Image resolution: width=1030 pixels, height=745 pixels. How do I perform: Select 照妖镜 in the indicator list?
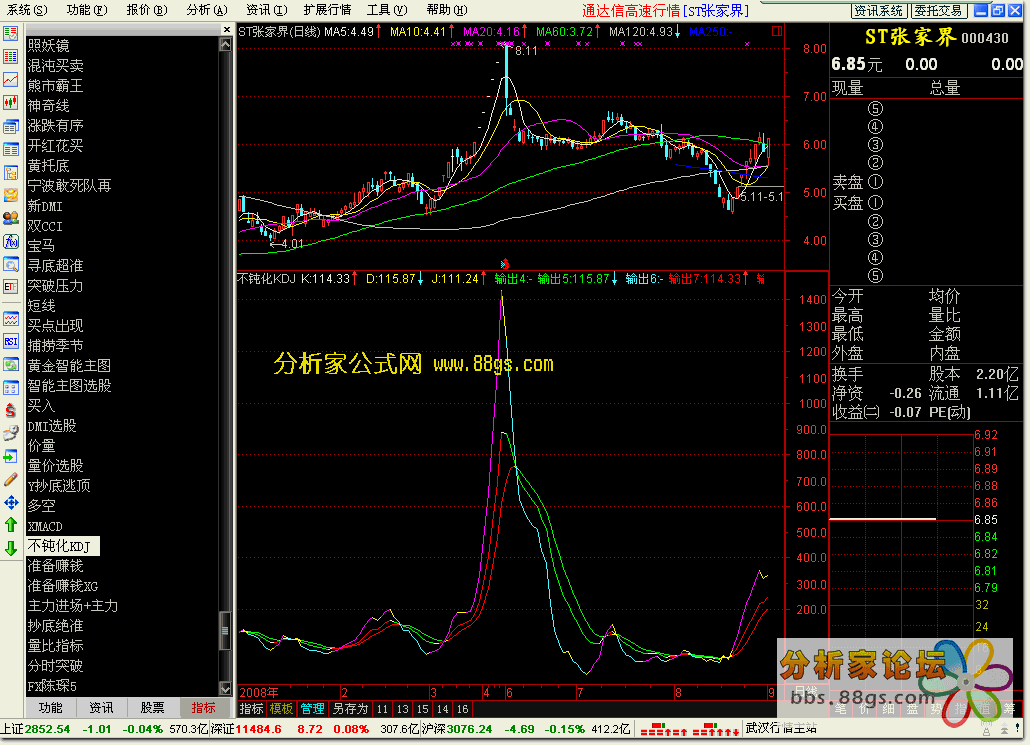click(49, 45)
